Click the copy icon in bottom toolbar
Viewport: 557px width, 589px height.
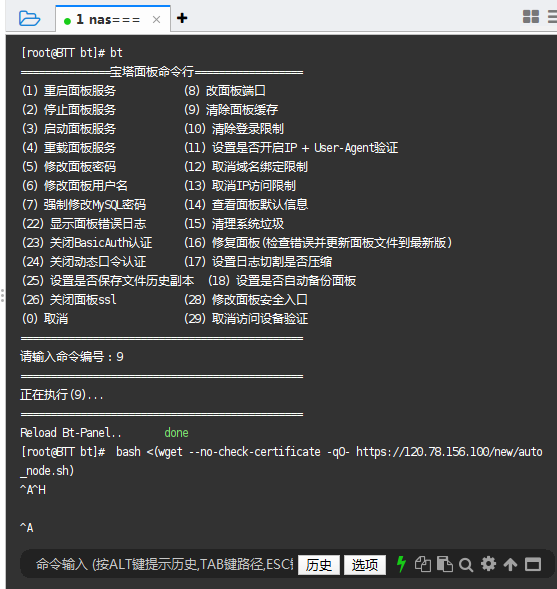[x=423, y=564]
